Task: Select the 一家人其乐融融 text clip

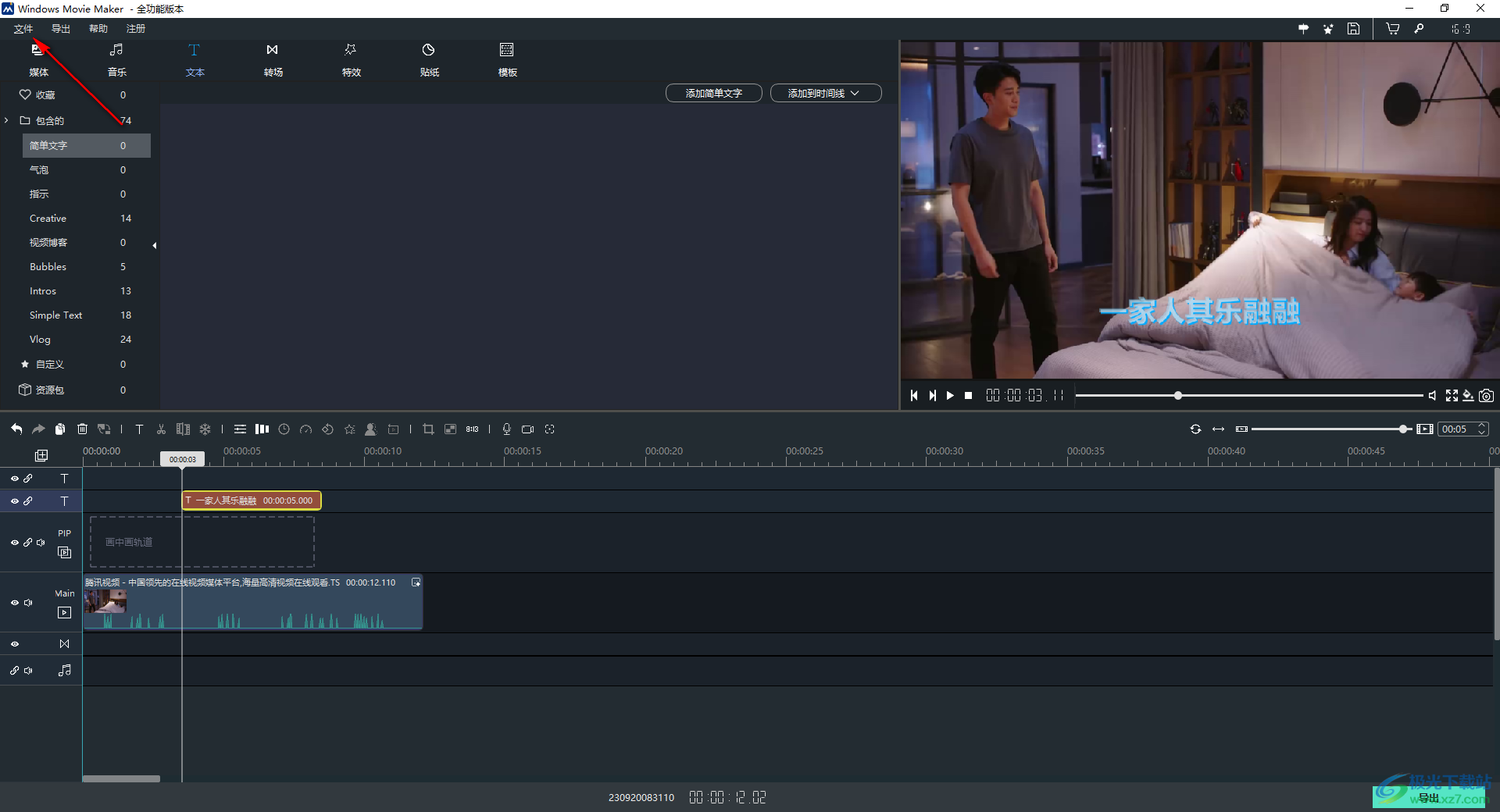Action: click(252, 500)
